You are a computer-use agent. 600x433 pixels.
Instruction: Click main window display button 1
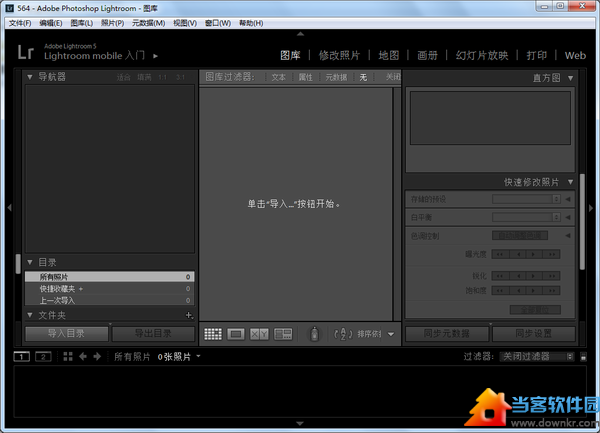click(x=21, y=356)
